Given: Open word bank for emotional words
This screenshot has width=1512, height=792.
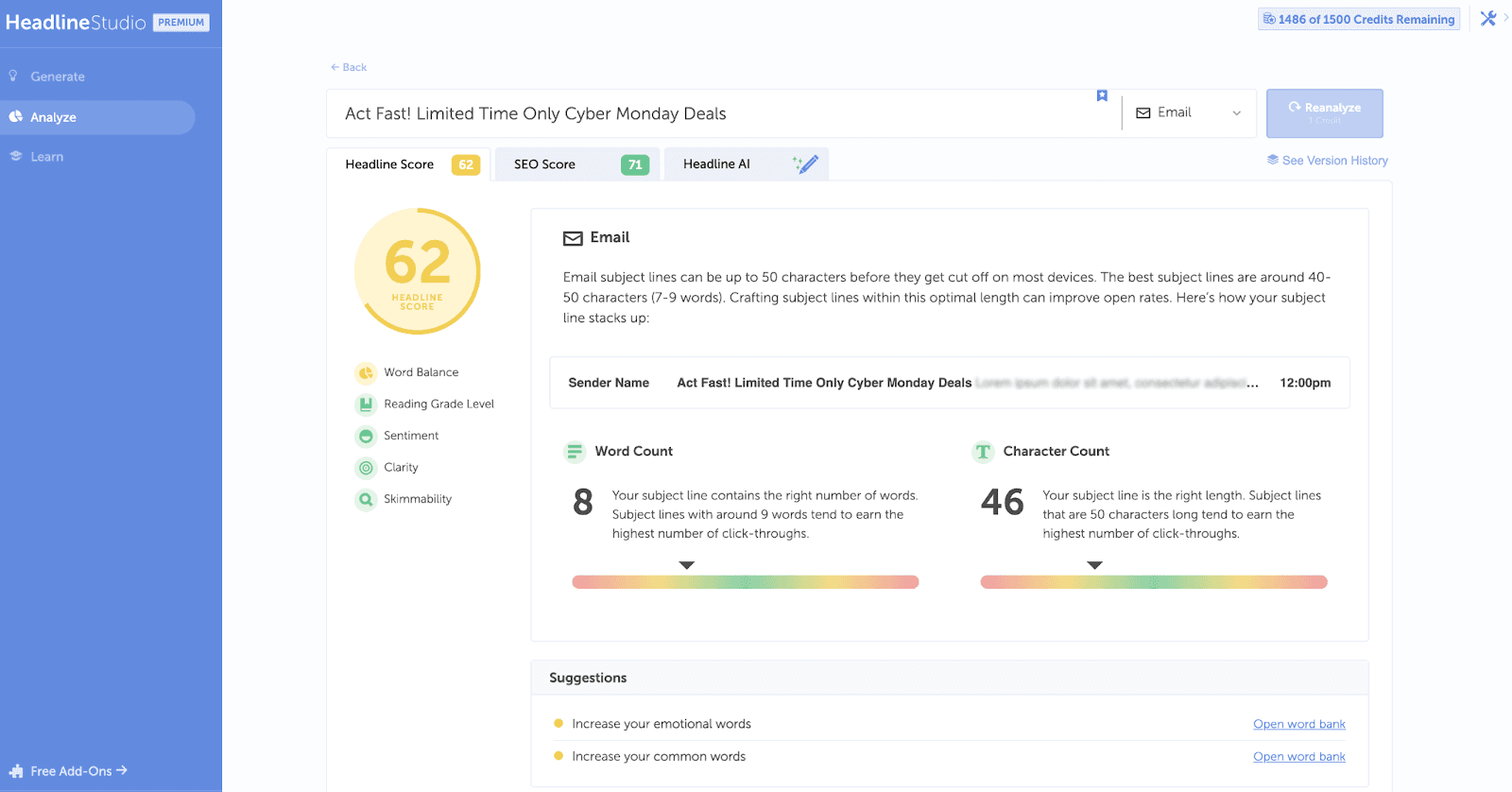Looking at the screenshot, I should 1298,724.
